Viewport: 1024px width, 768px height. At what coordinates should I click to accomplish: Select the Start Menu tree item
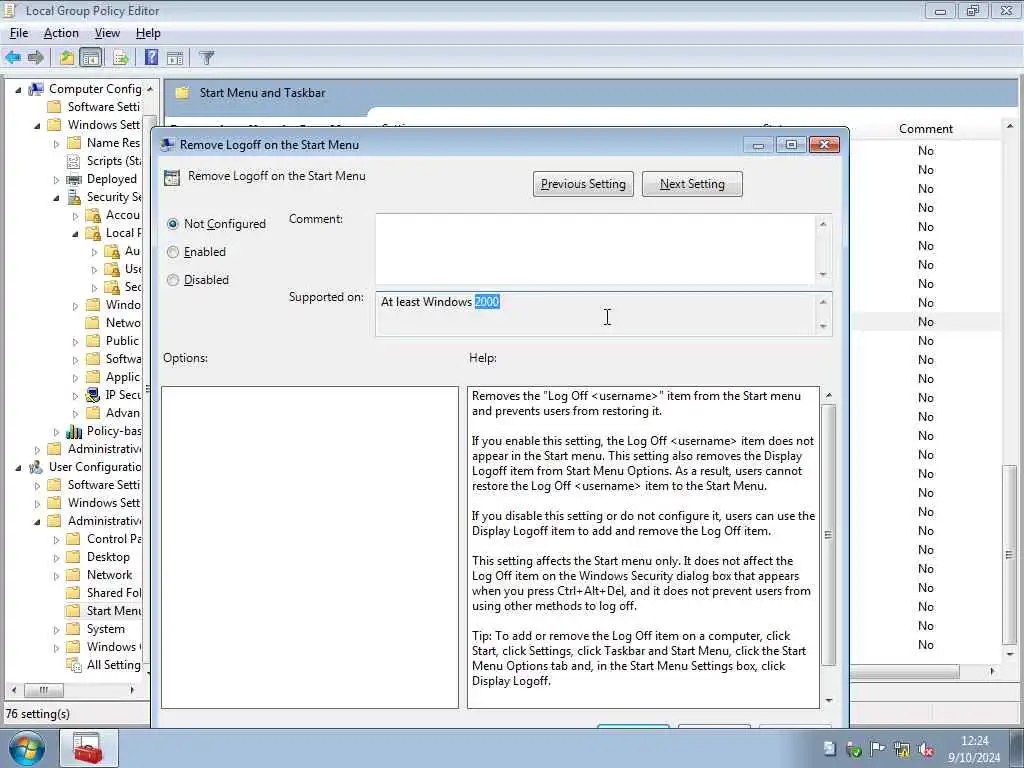[114, 611]
